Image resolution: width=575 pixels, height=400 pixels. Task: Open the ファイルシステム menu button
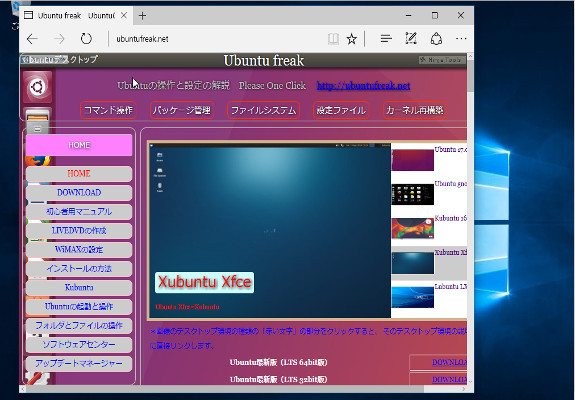(263, 110)
